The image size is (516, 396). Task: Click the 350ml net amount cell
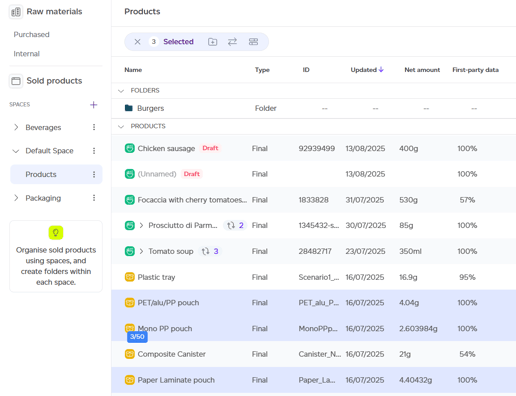pos(410,251)
